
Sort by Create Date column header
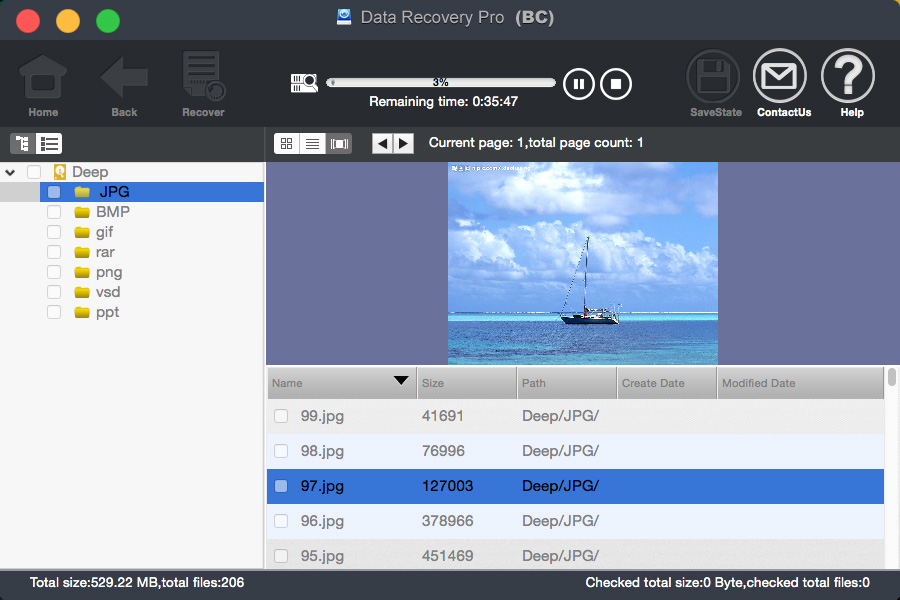tap(667, 383)
